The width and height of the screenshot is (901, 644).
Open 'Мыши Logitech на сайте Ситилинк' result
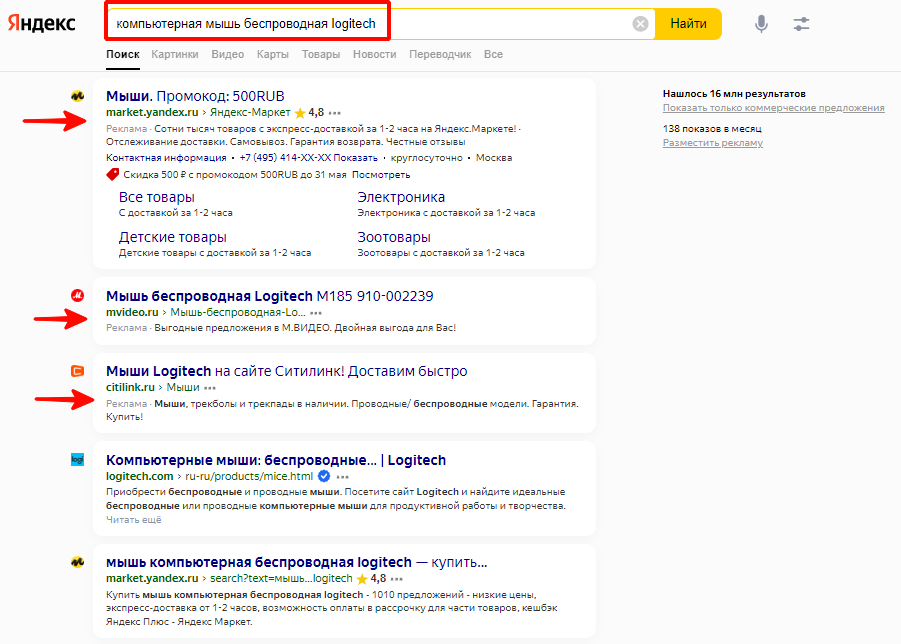(x=287, y=371)
